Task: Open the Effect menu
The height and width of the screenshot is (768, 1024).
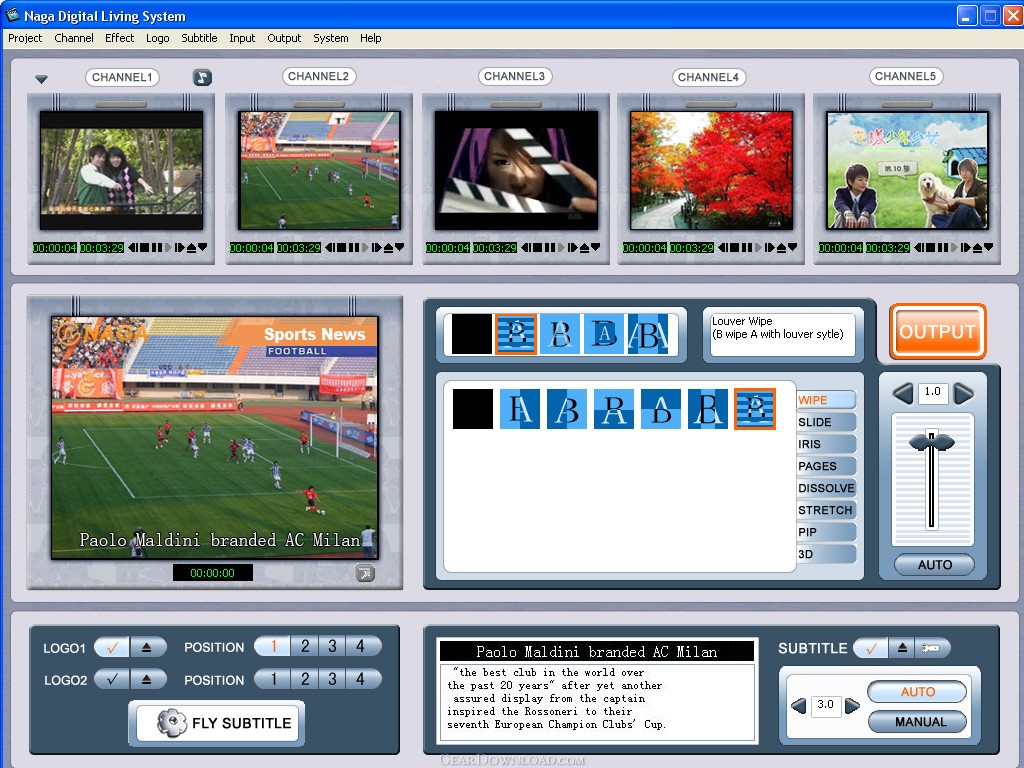Action: point(120,38)
